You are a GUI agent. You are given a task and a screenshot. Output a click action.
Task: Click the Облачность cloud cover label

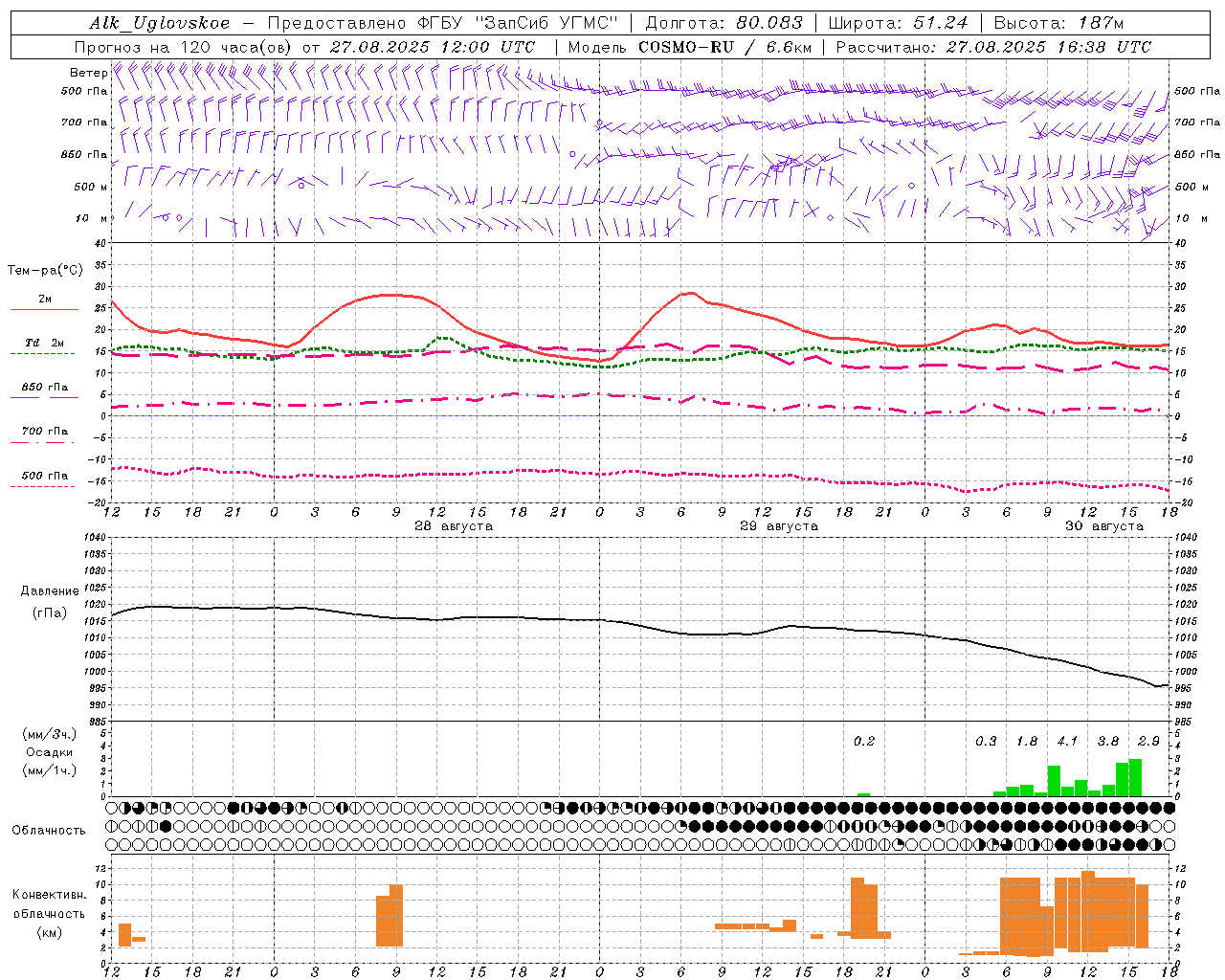(49, 830)
